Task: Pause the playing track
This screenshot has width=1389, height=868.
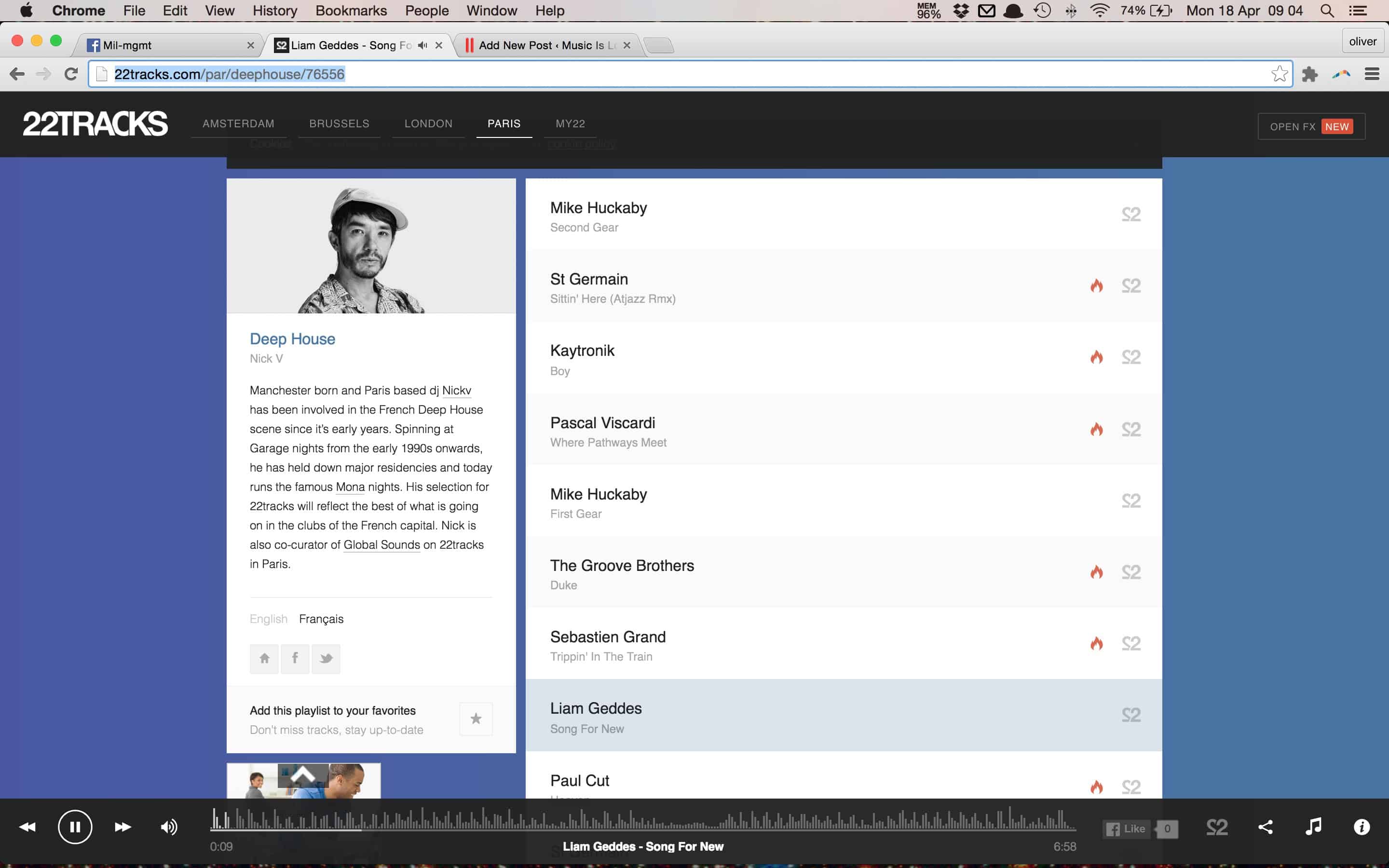Action: (x=75, y=827)
